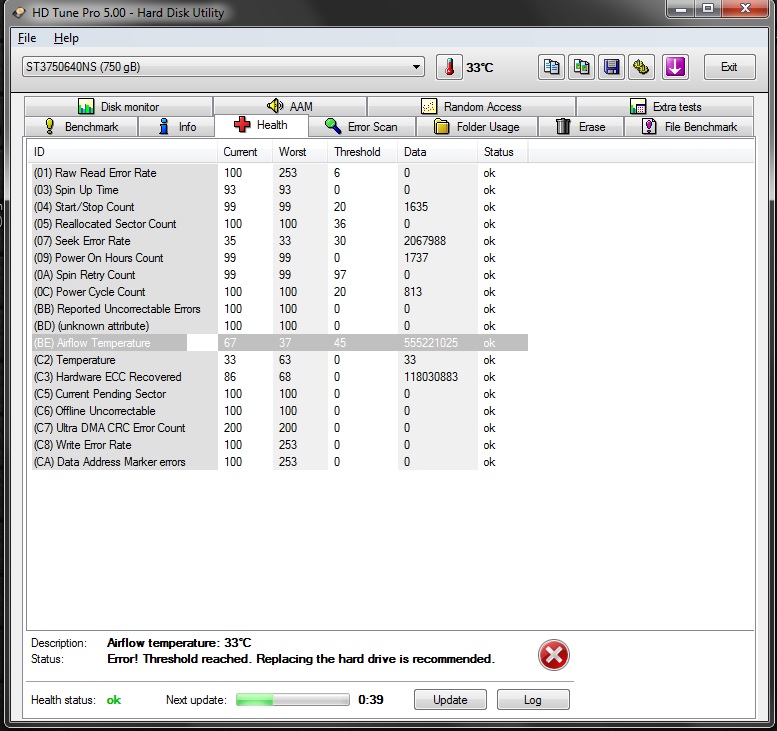Screen dimensions: 777x731
Task: Open the options wrench icon
Action: [x=641, y=67]
